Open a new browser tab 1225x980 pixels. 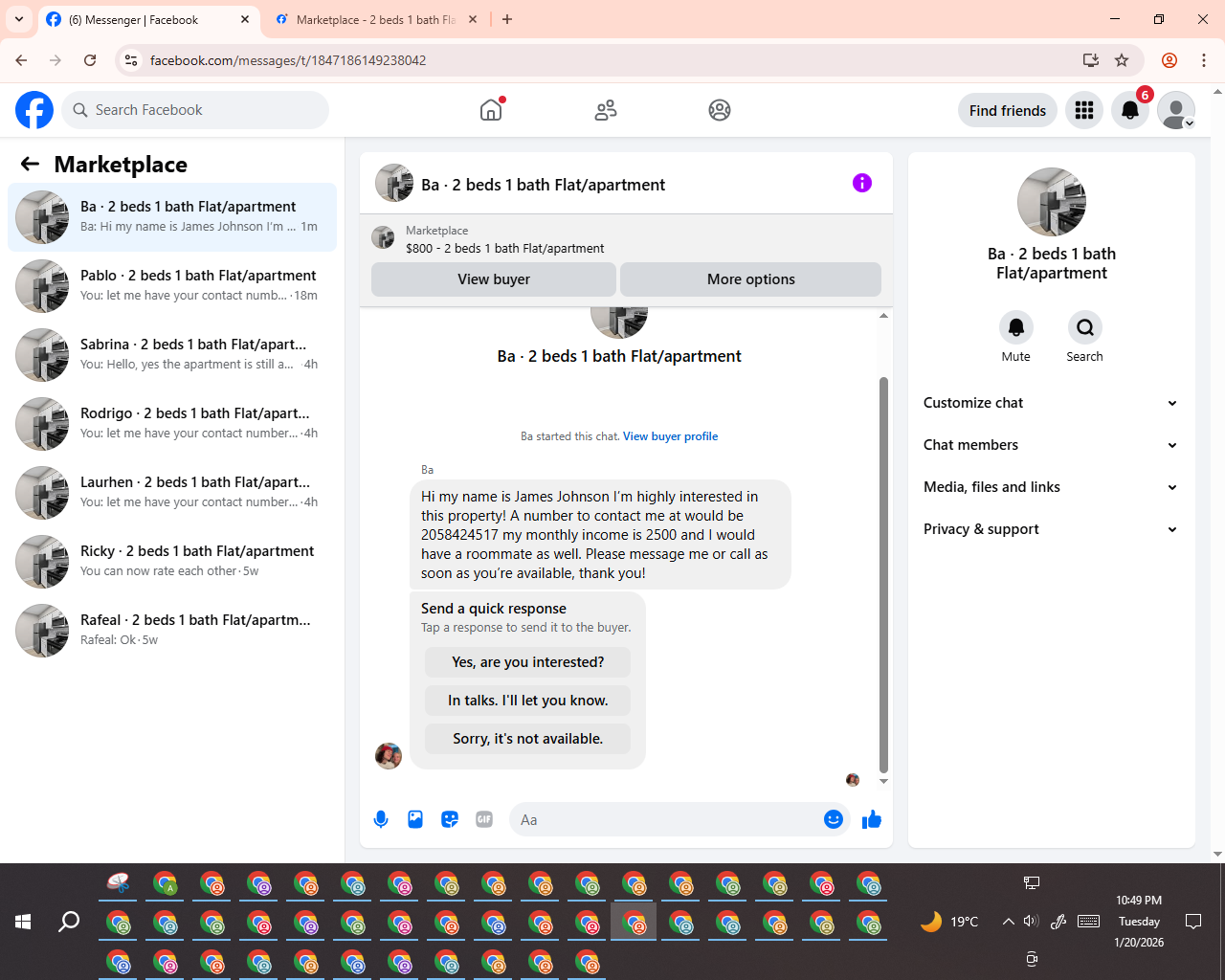point(507,19)
